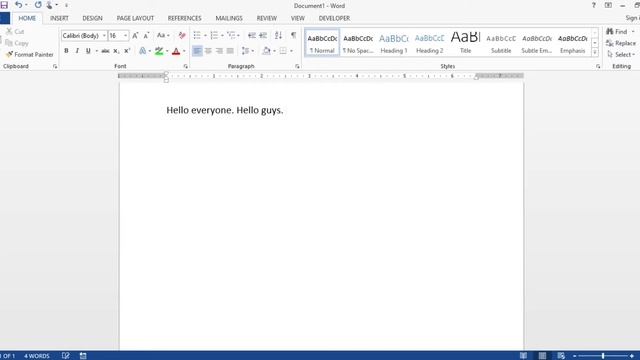
Task: Open Ribbon Display Options
Action: (608, 5)
